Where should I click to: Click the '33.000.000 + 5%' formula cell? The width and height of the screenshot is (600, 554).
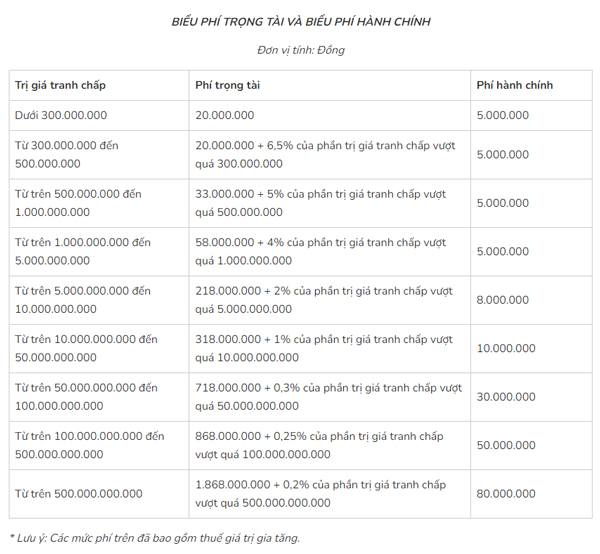point(329,203)
